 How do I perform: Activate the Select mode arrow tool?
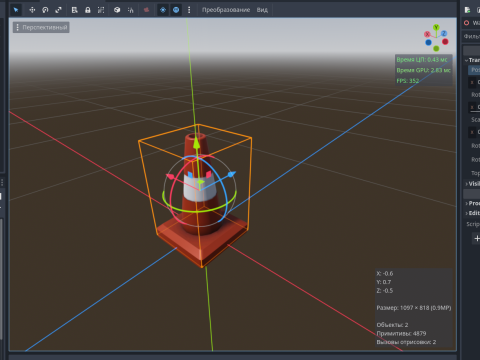coord(16,10)
